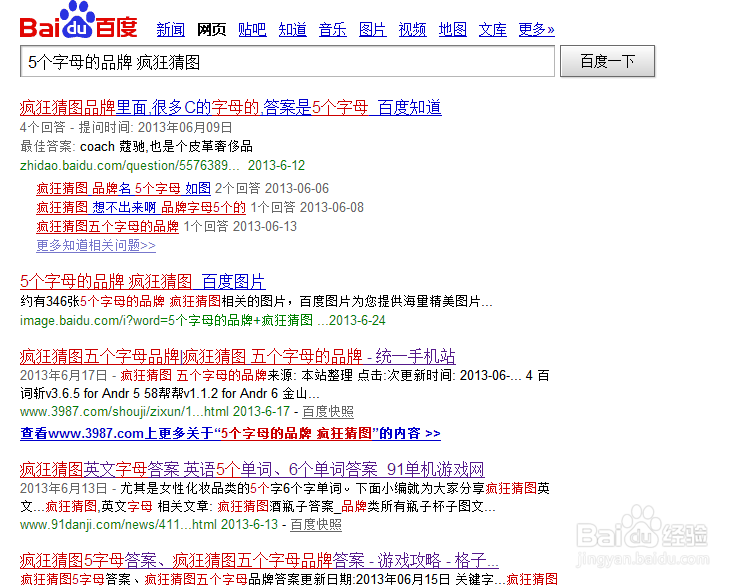The image size is (752, 585).
Task: Open the 文库 library tab
Action: [493, 30]
